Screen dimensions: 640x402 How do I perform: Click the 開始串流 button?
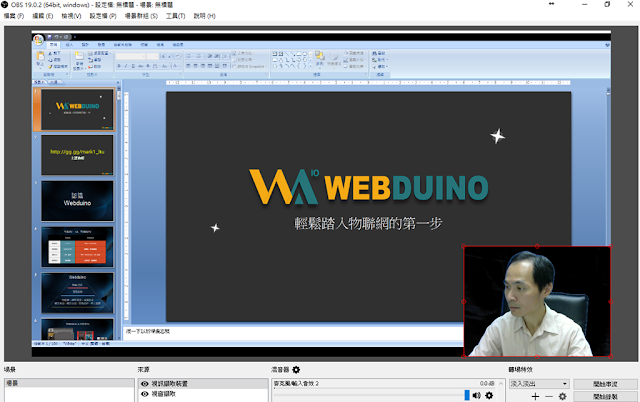click(x=605, y=384)
